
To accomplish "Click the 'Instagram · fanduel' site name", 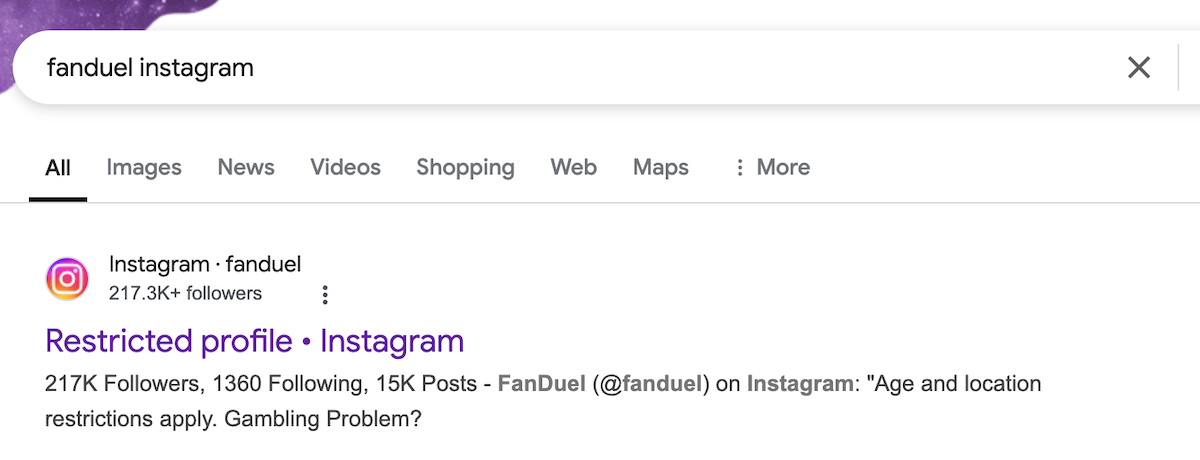I will pyautogui.click(x=205, y=265).
